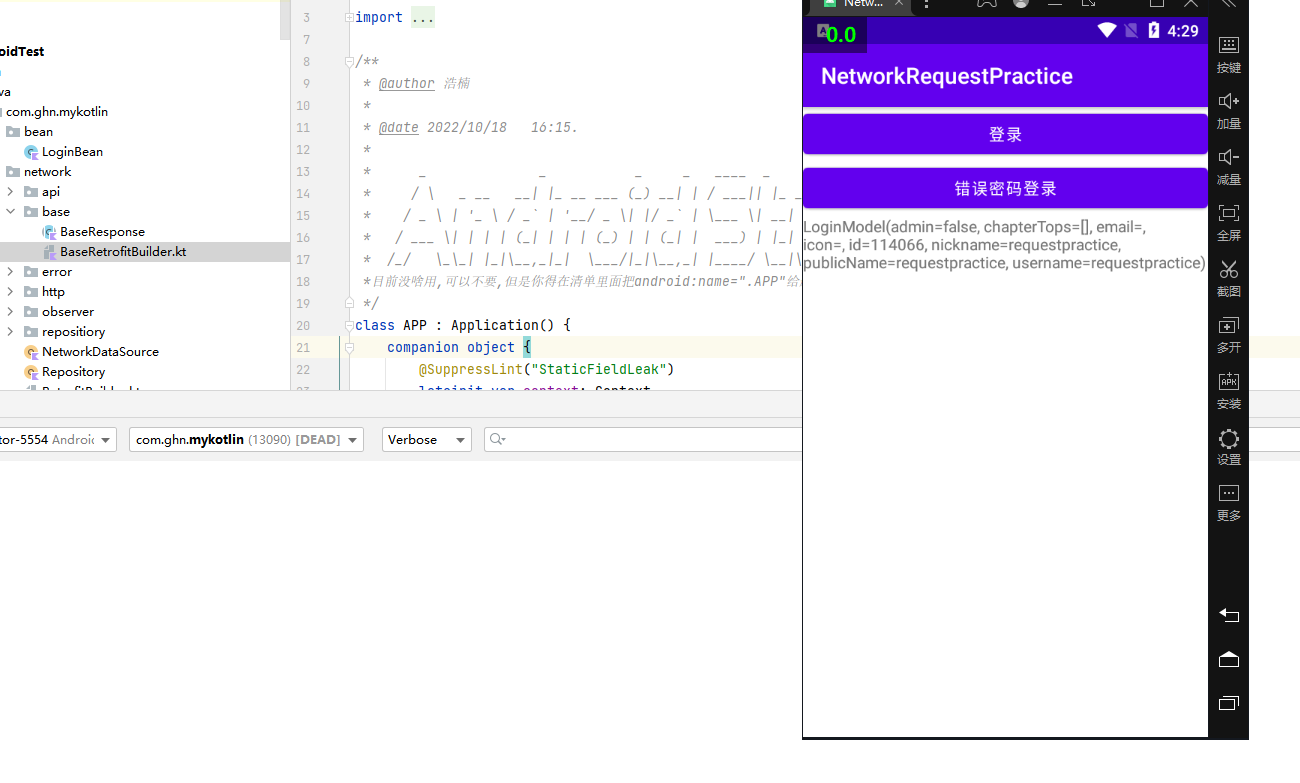Open multi-instance manager (多开)
The height and width of the screenshot is (783, 1300).
(1229, 334)
